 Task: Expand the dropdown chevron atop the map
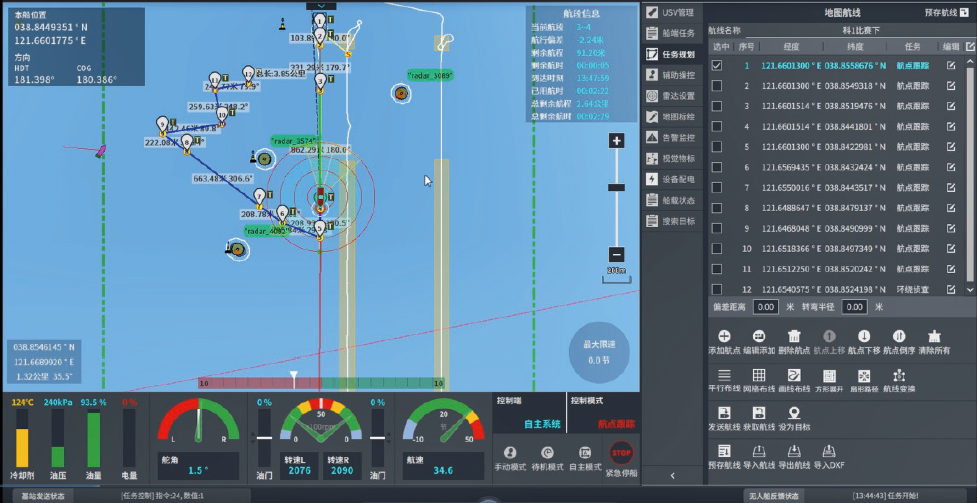(x=321, y=6)
